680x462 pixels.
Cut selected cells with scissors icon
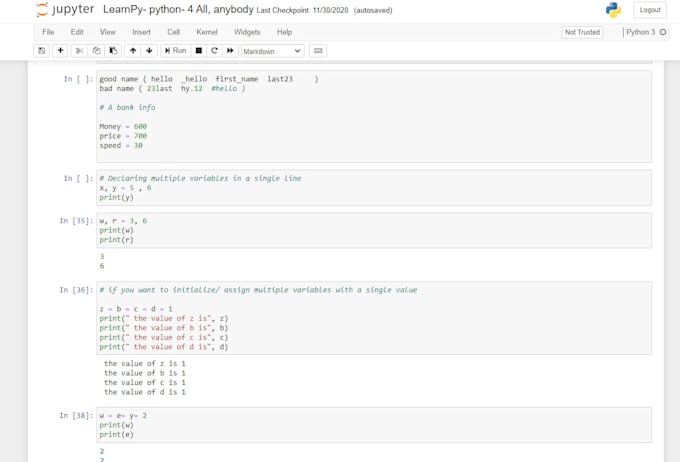click(x=80, y=51)
